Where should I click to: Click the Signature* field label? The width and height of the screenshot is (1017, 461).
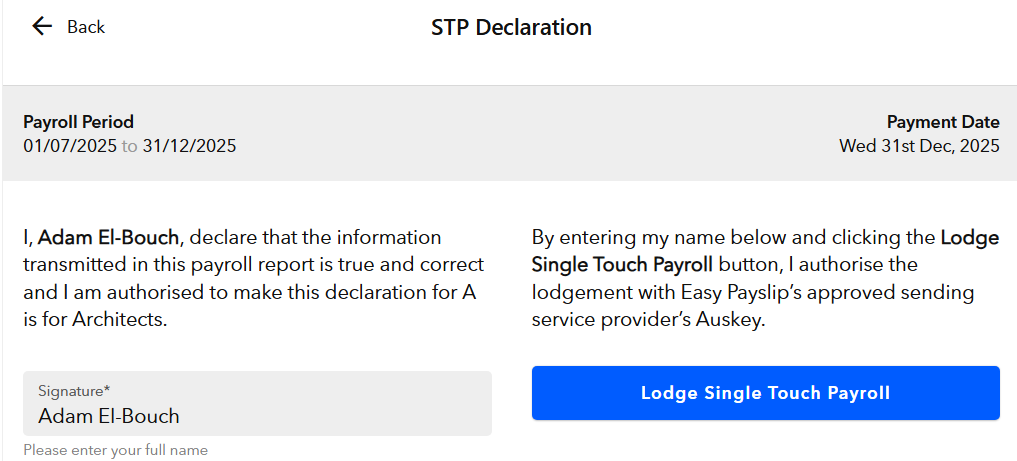pyautogui.click(x=74, y=391)
